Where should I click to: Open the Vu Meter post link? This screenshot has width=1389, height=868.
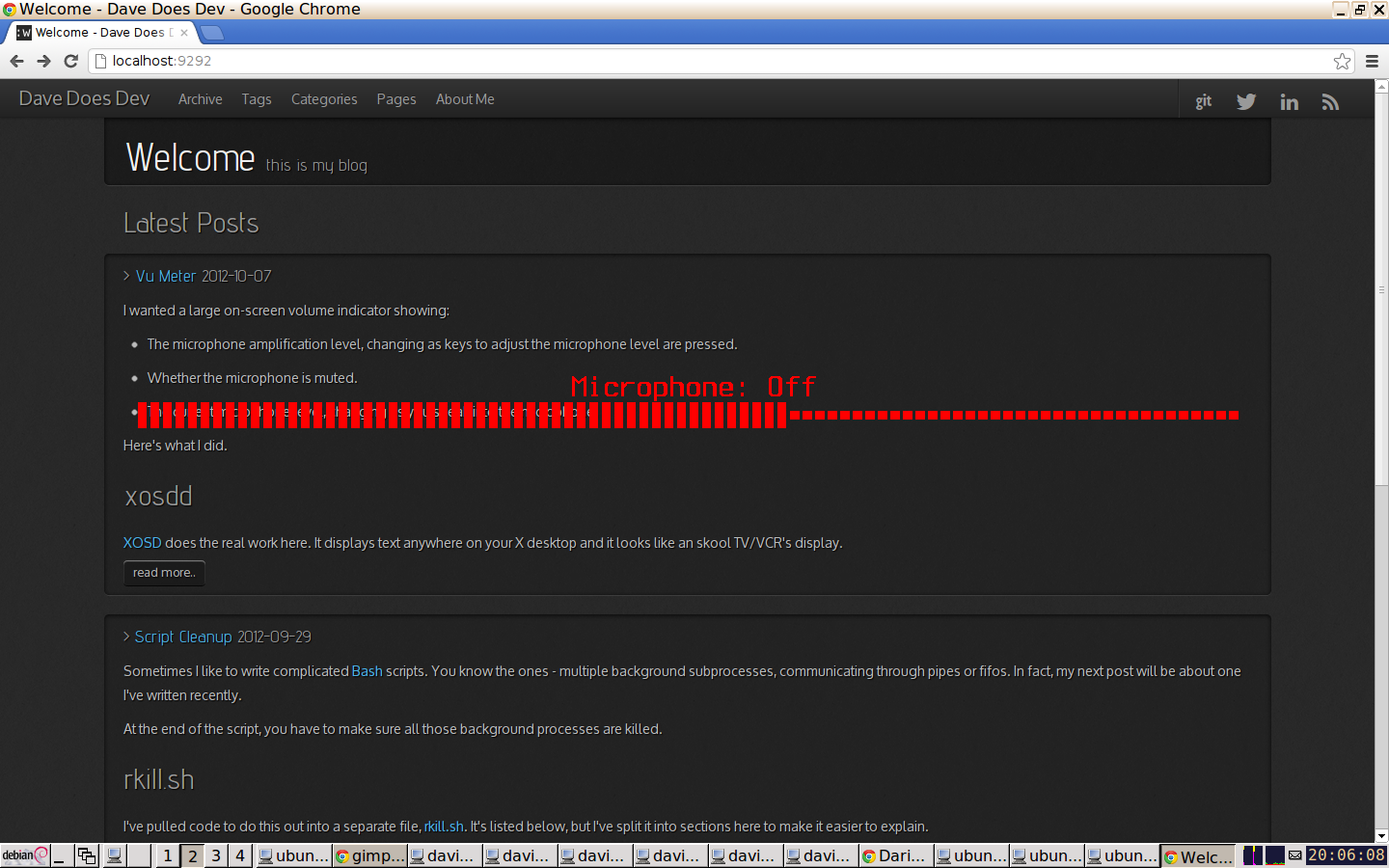165,276
